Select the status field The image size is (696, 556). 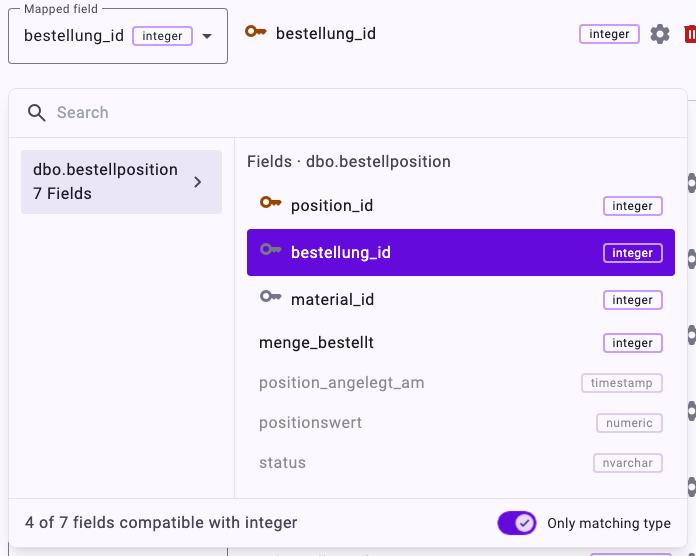(x=461, y=463)
